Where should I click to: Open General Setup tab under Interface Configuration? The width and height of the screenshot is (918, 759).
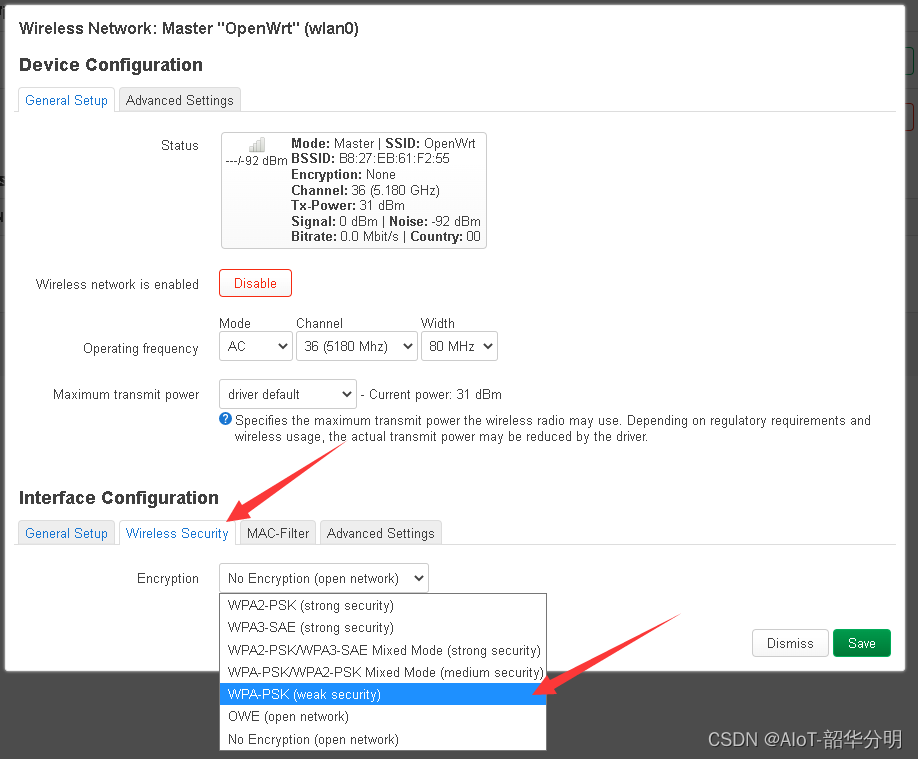pos(66,533)
